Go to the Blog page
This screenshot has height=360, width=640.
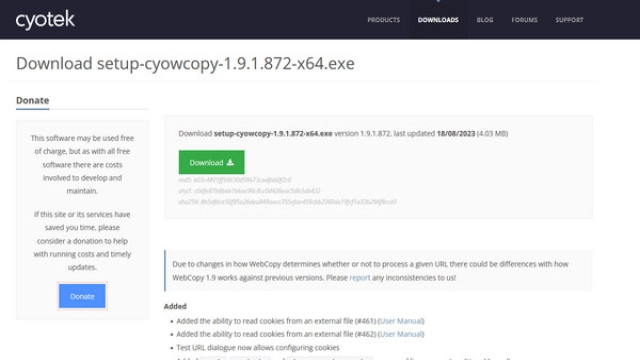pos(485,20)
